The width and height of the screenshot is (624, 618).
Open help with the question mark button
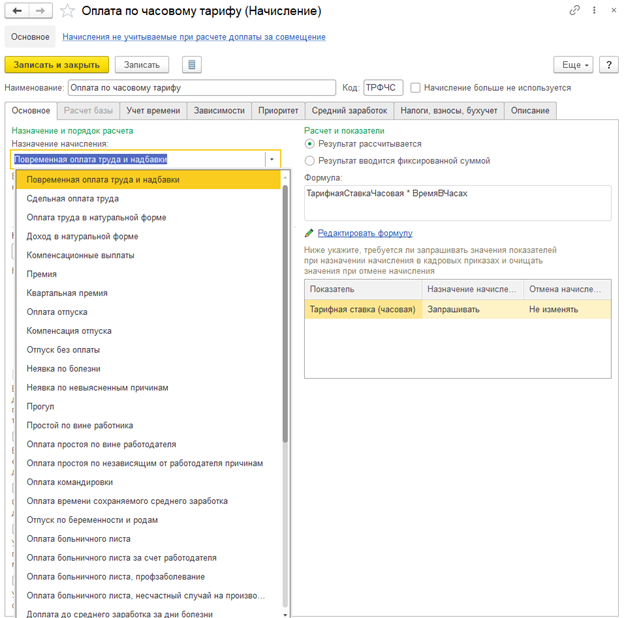click(609, 65)
